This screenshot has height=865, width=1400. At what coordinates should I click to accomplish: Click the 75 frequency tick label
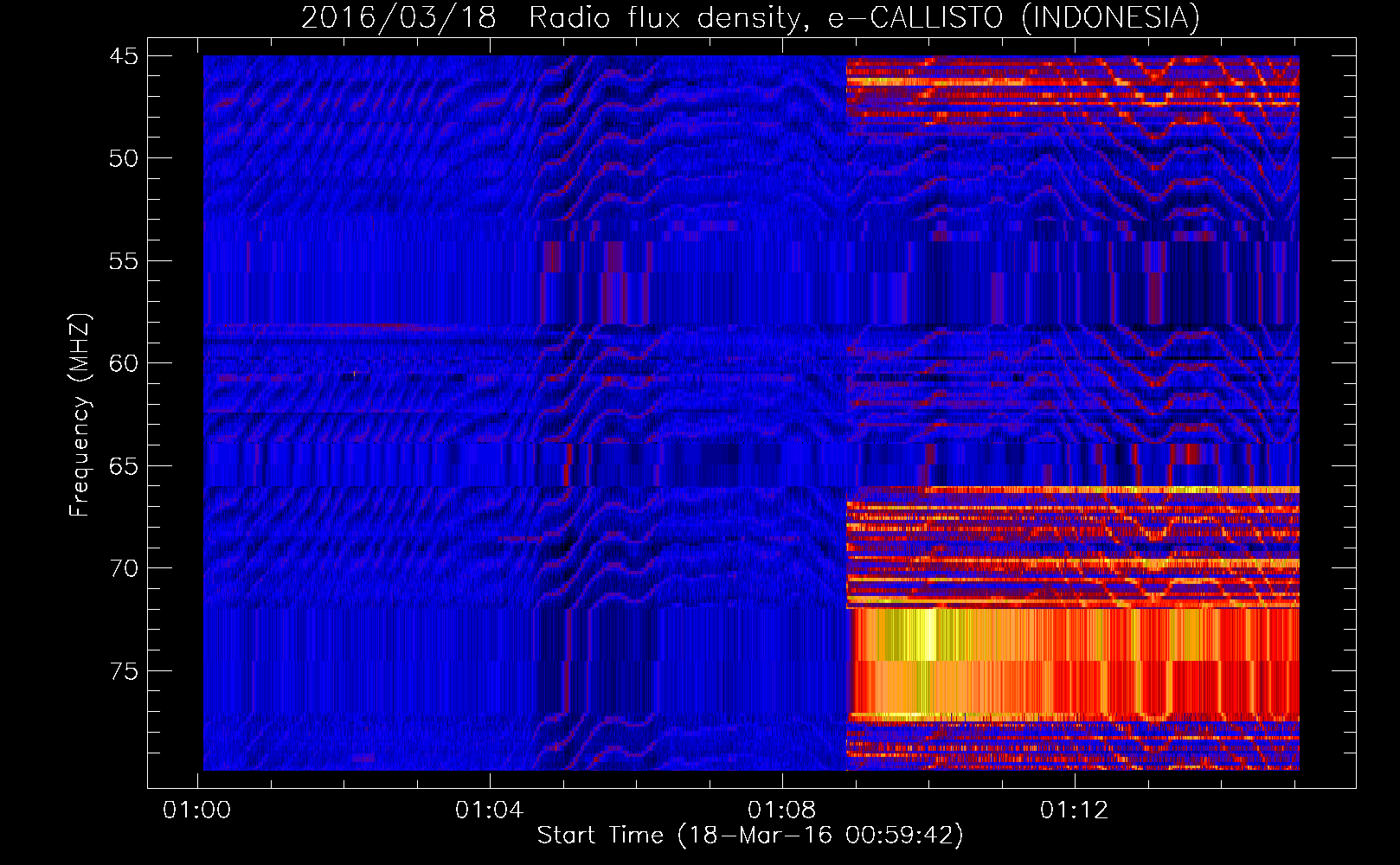[124, 671]
